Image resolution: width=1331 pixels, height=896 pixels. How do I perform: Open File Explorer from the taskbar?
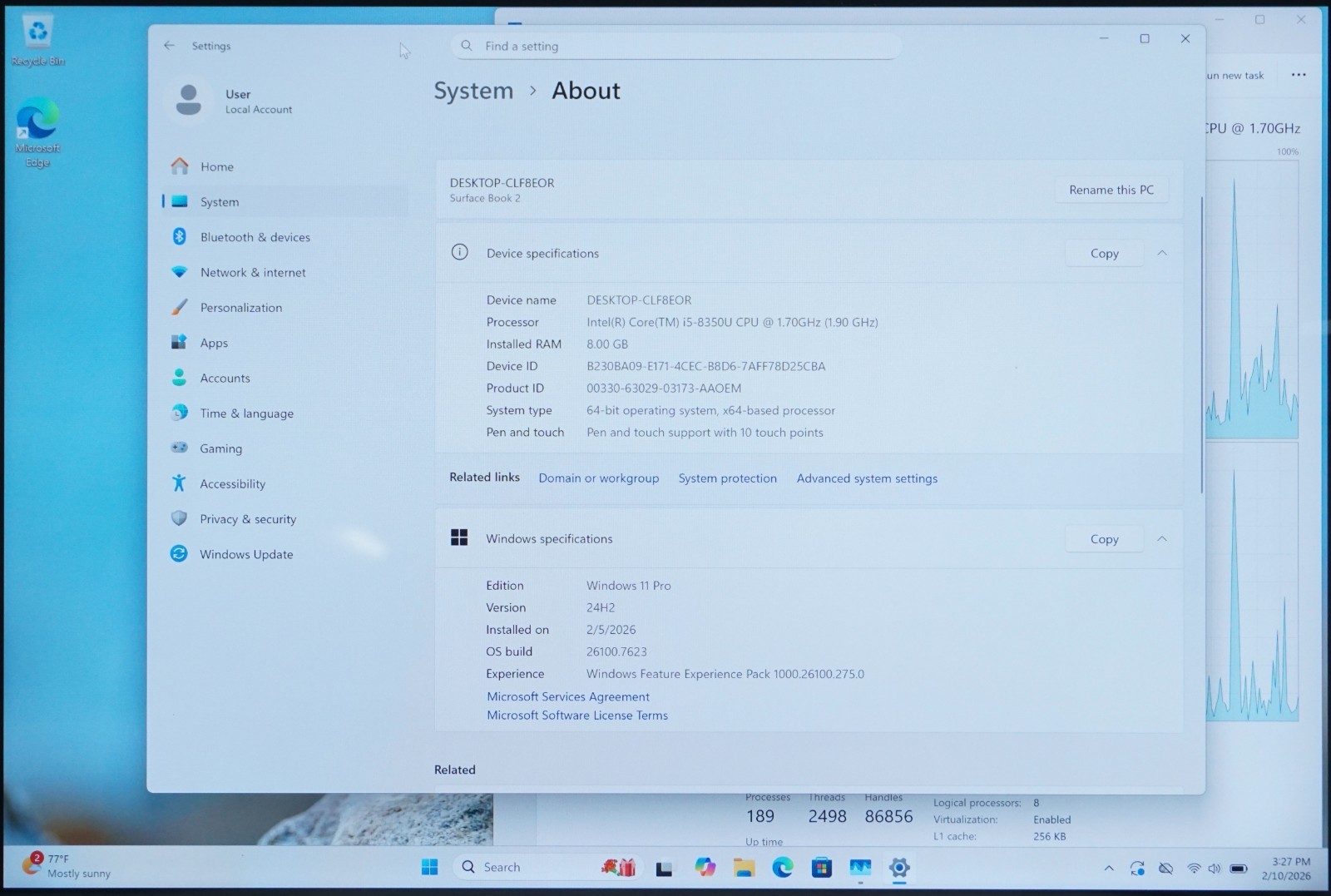tap(744, 867)
